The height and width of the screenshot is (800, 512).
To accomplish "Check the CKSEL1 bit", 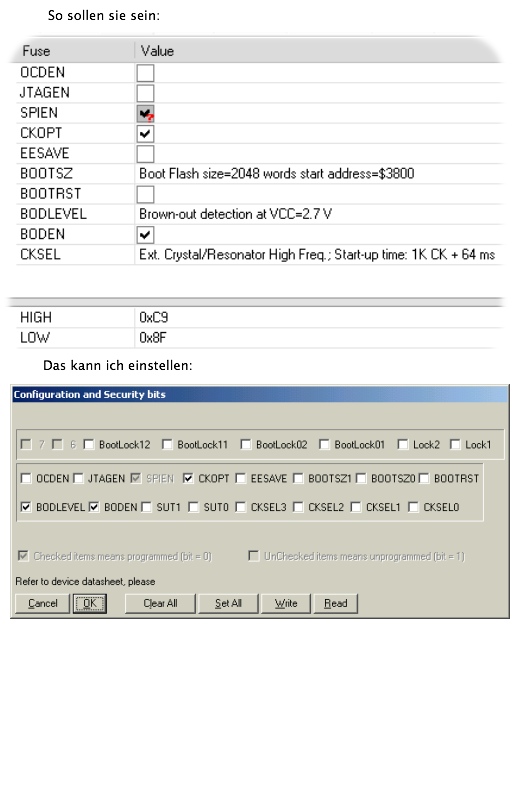I will point(356,507).
